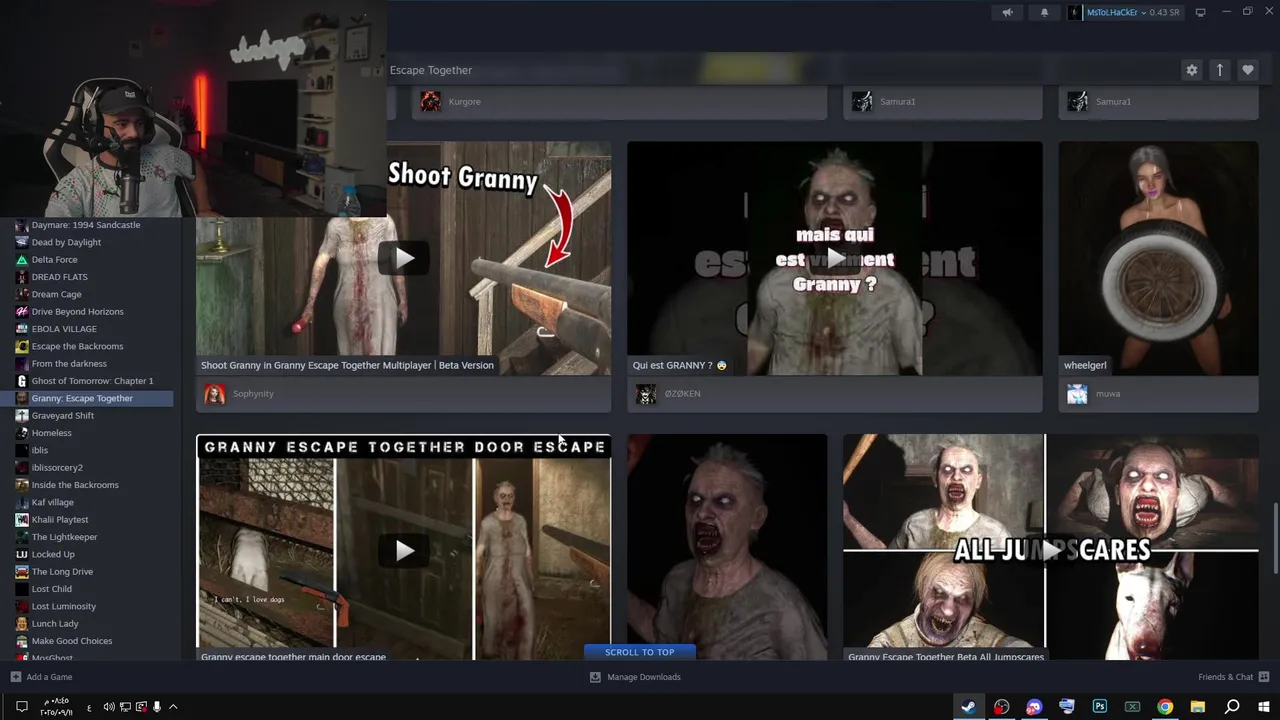This screenshot has width=1280, height=720.
Task: Open Sophynity's profile avatar
Action: pyautogui.click(x=214, y=394)
